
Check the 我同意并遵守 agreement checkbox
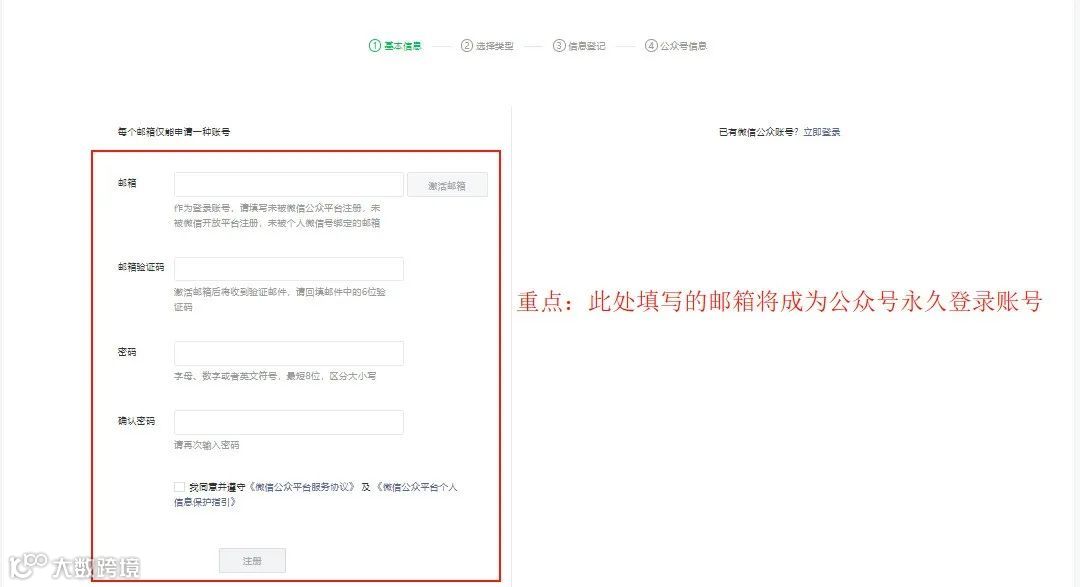(179, 487)
